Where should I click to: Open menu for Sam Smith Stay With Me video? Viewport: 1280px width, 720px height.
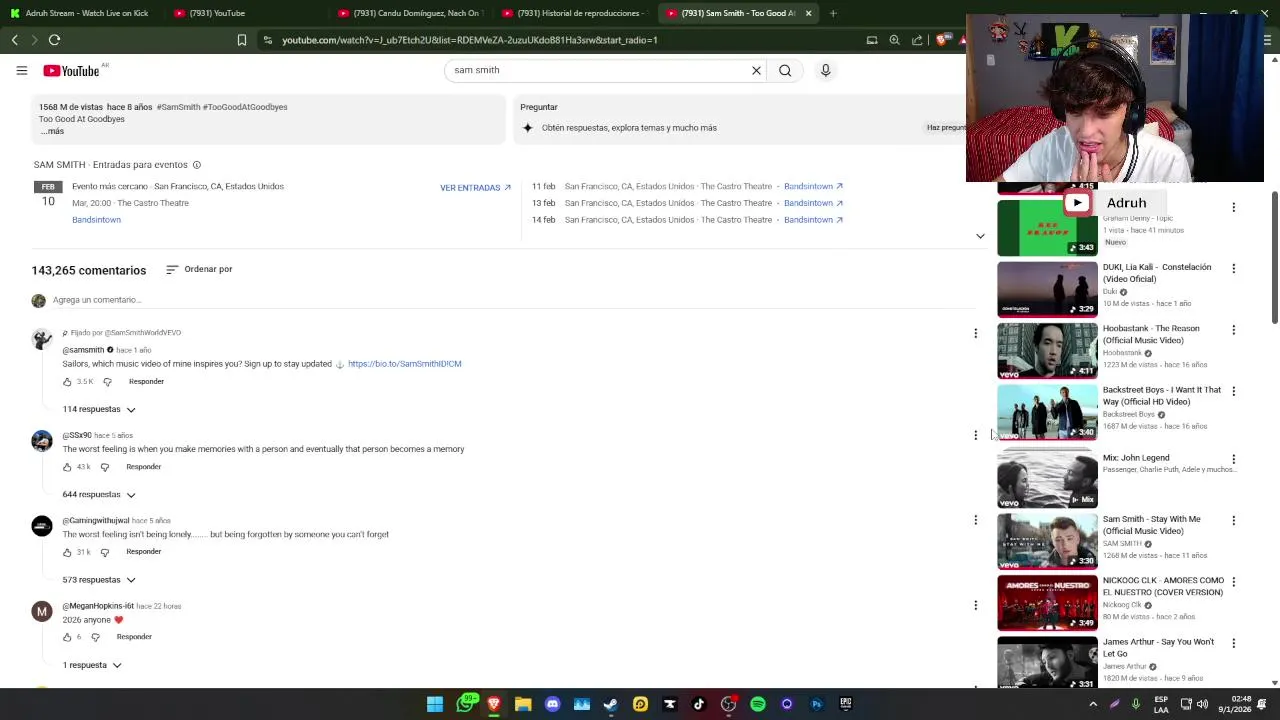tap(1233, 520)
